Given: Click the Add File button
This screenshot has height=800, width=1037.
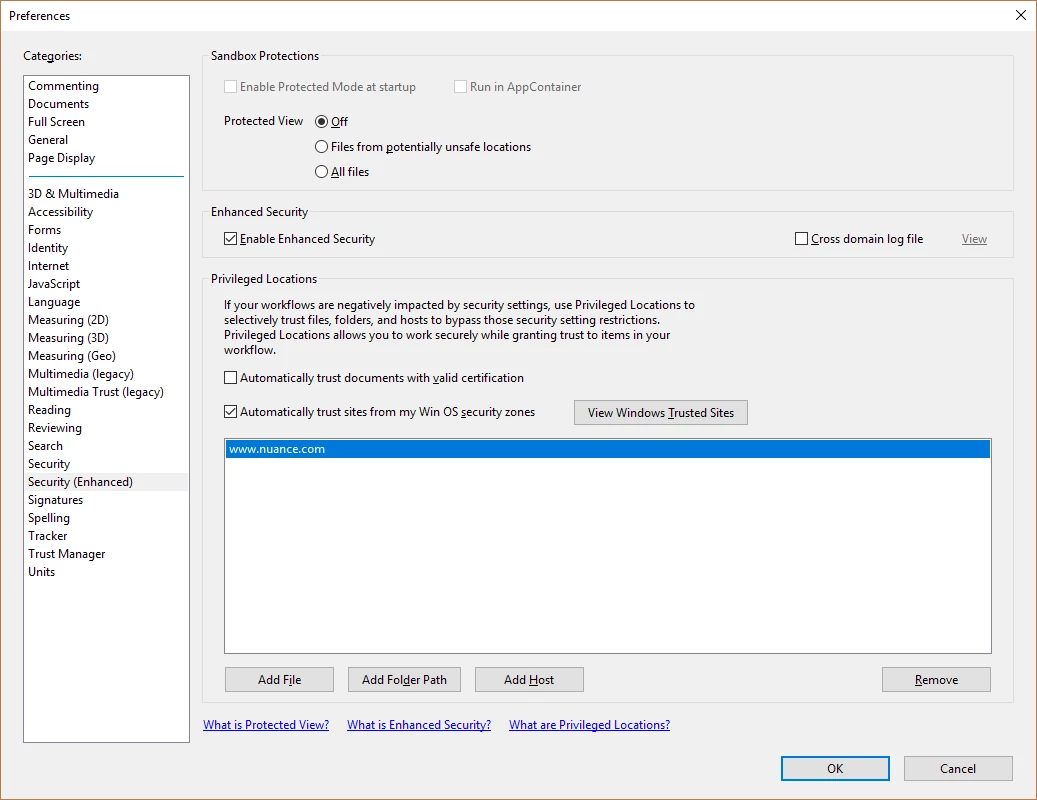Looking at the screenshot, I should [279, 680].
